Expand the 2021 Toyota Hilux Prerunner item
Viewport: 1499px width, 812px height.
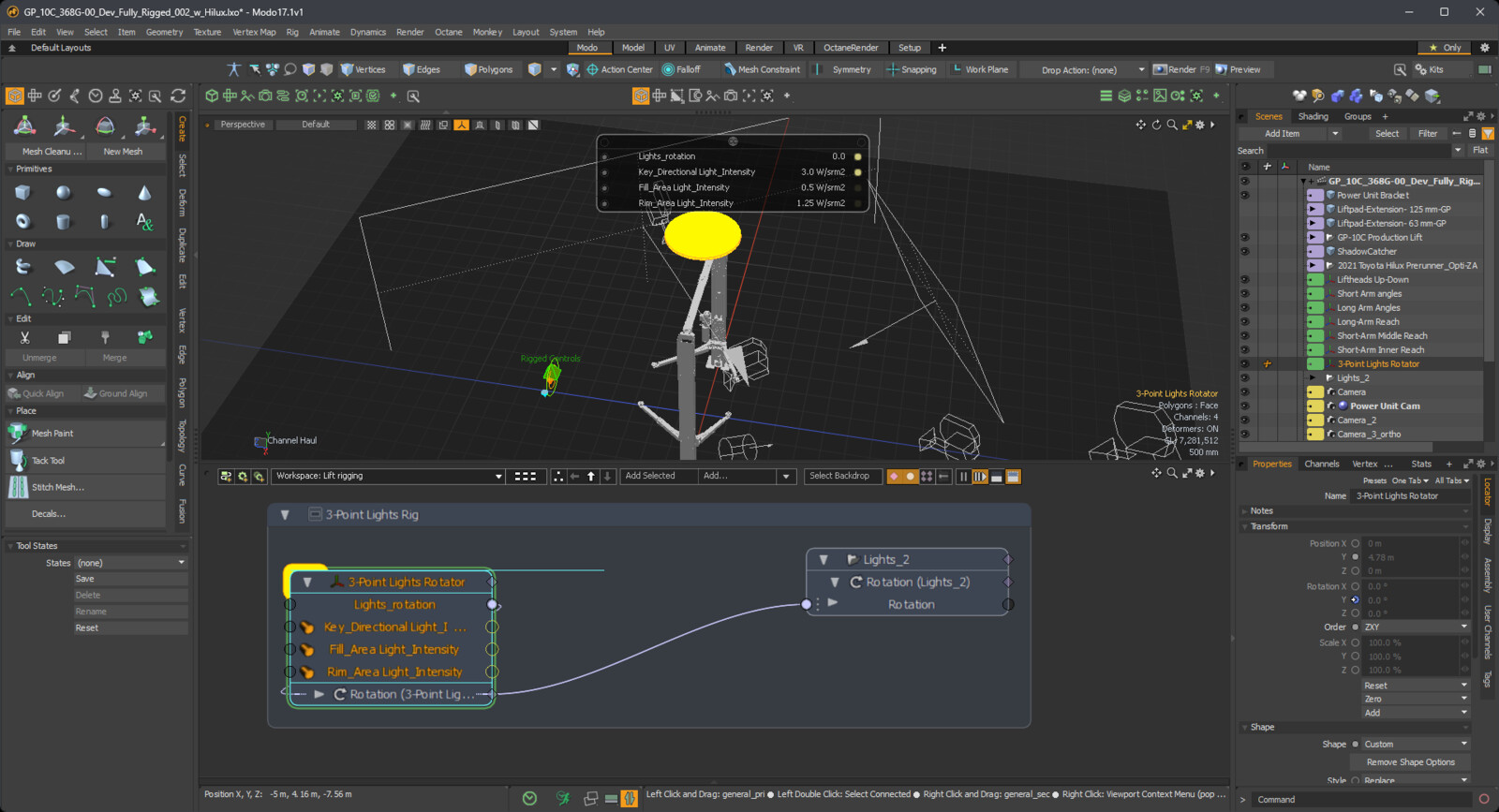[x=1314, y=266]
